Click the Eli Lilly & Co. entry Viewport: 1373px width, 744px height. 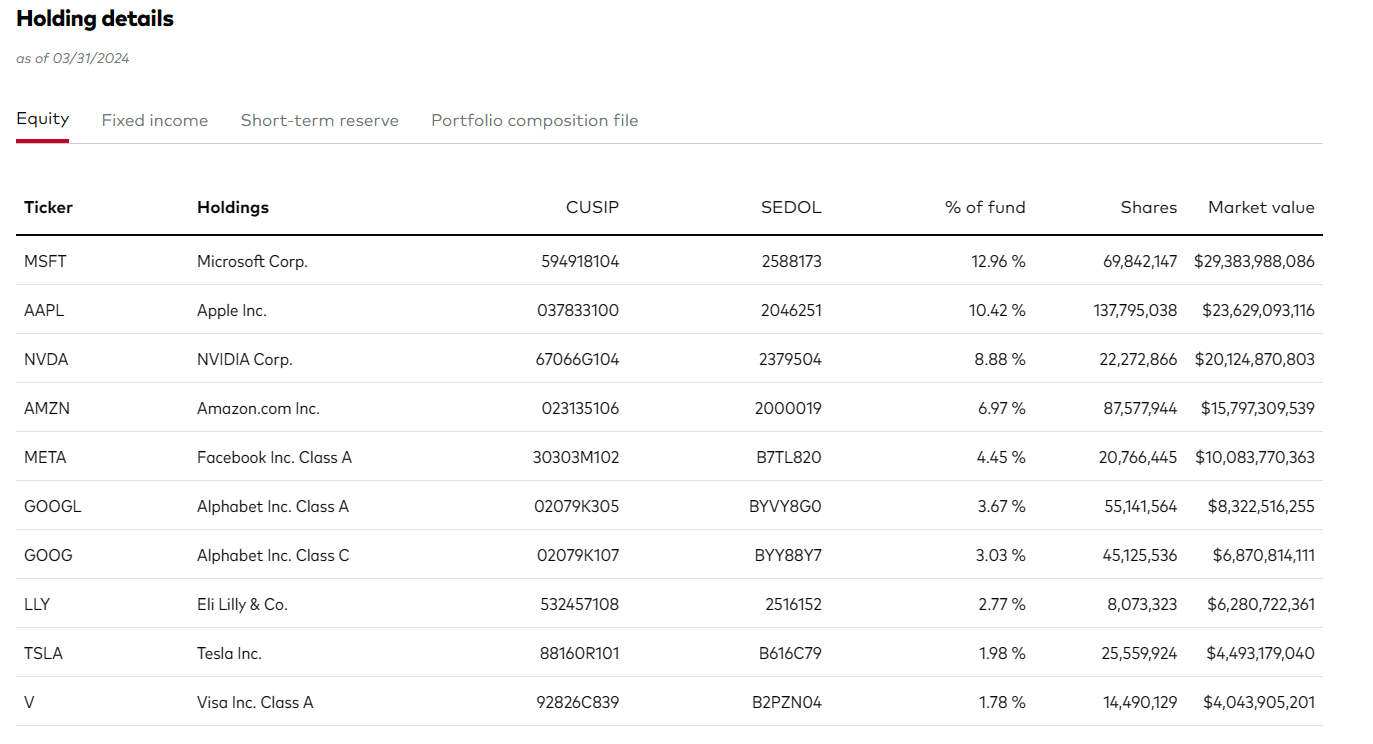(x=240, y=604)
